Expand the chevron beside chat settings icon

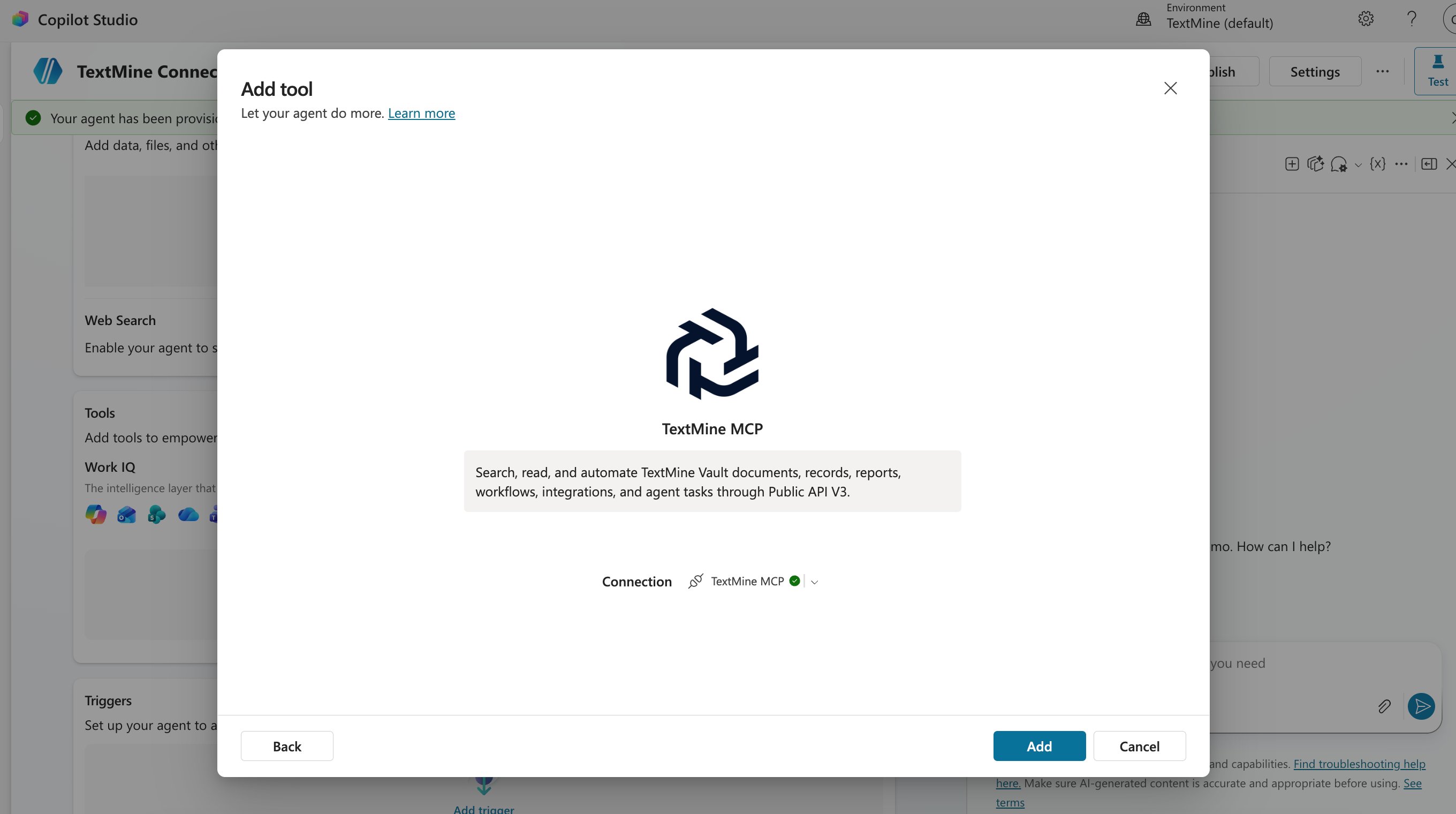coord(1358,165)
